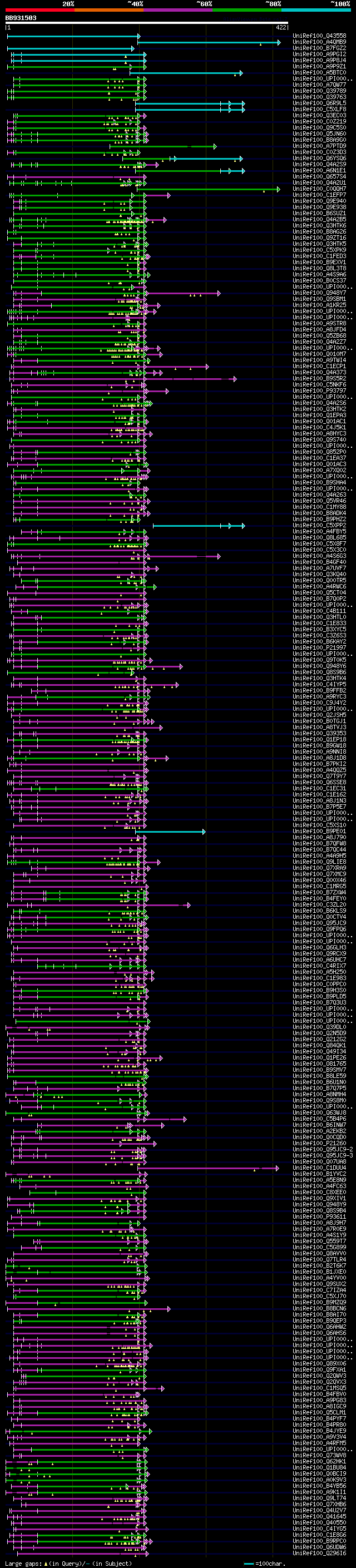Click the UniRef100_Q948Y7 label

point(319,293)
